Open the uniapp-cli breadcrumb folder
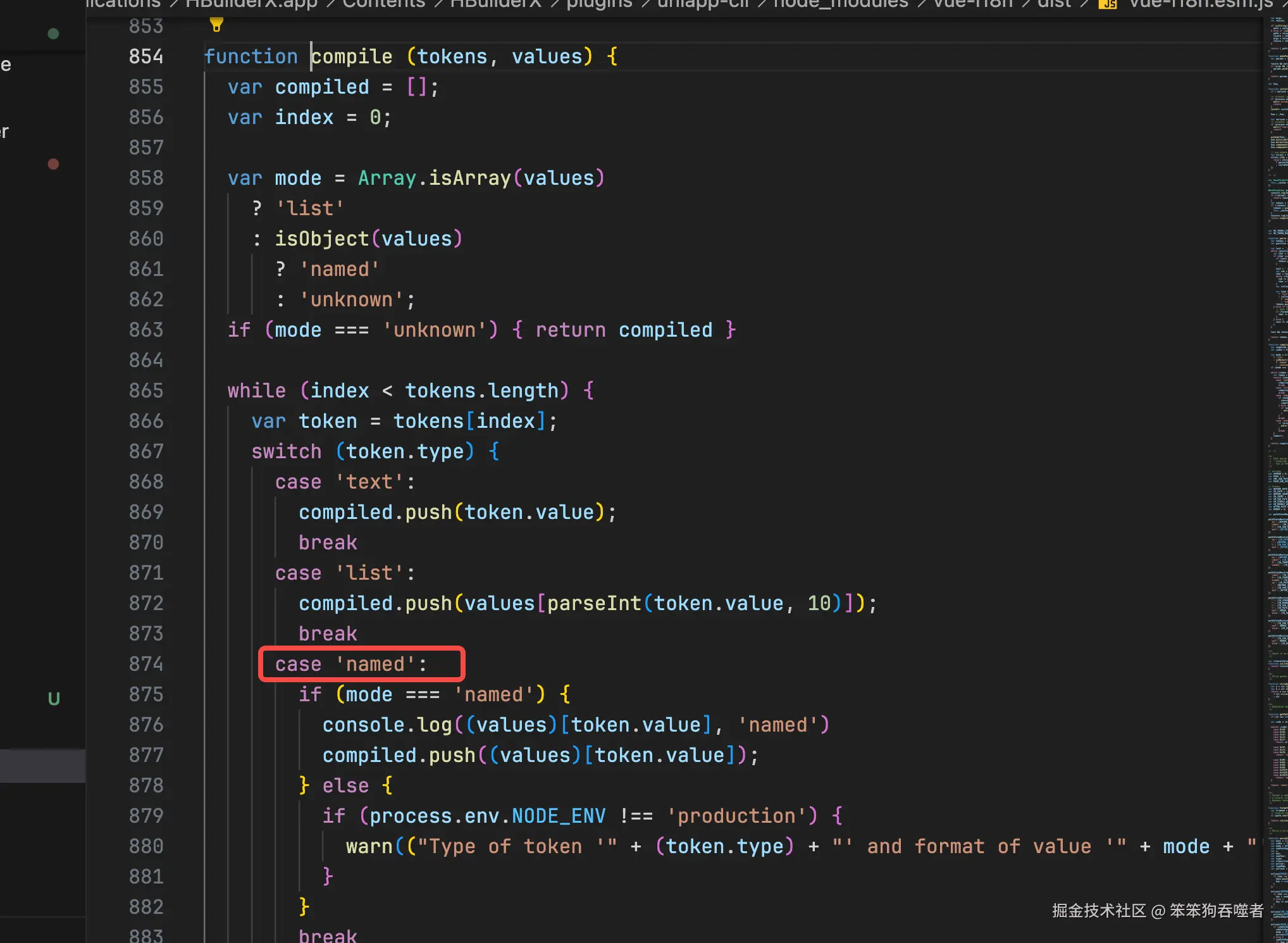This screenshot has width=1288, height=943. (703, 4)
